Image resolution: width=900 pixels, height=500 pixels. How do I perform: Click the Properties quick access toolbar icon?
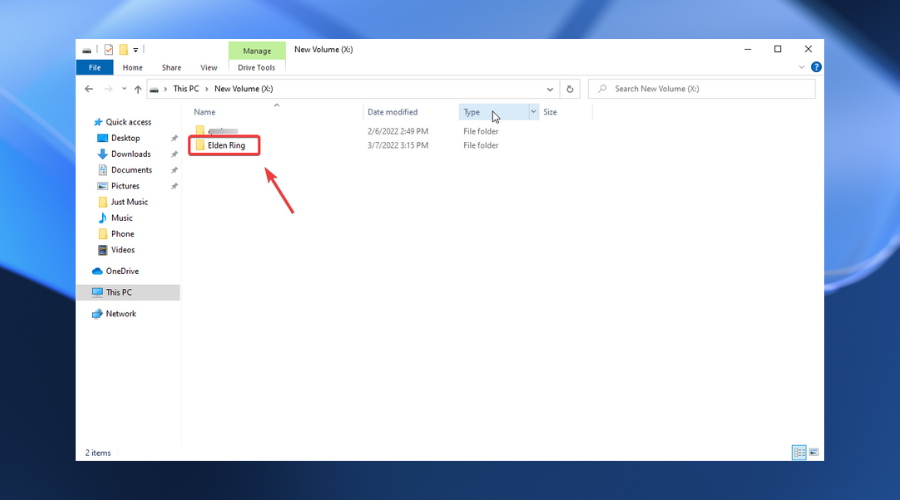tap(108, 50)
